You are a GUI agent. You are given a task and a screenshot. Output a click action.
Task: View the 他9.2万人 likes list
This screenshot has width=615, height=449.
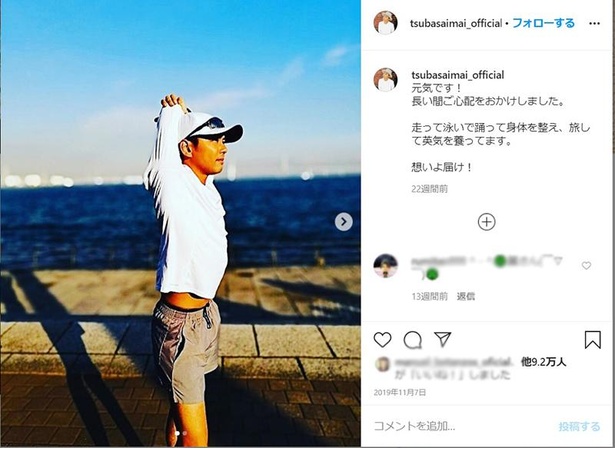543,362
